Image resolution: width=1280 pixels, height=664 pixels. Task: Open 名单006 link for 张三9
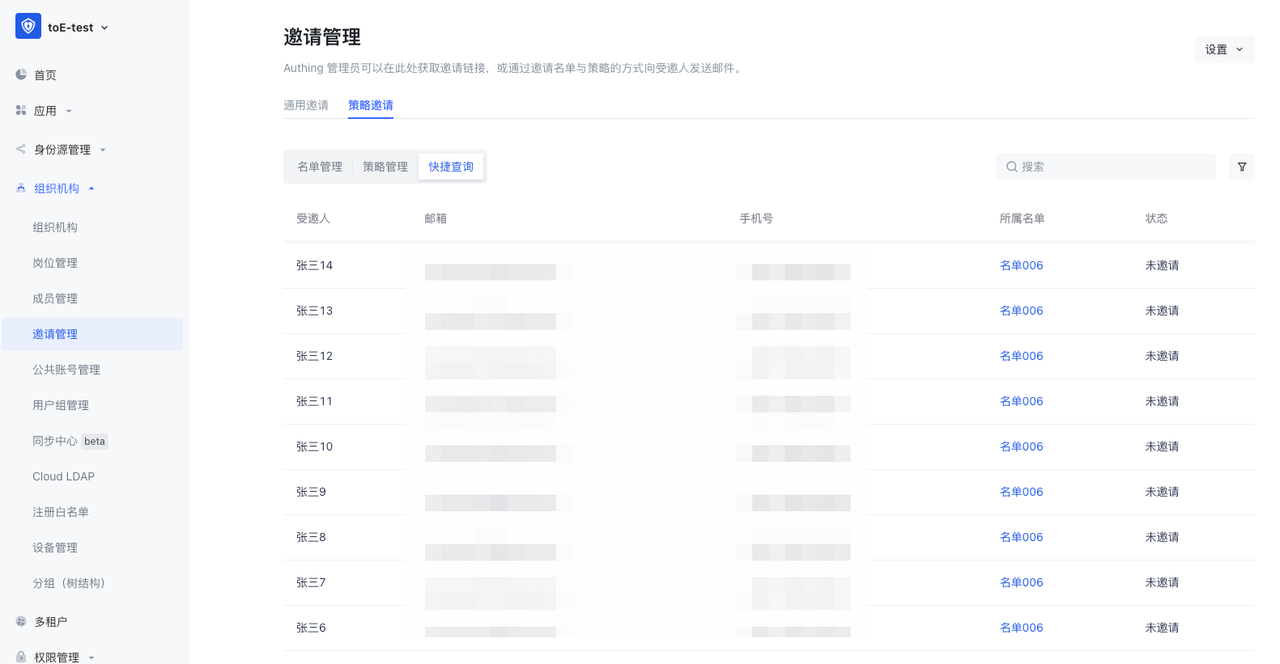1021,492
